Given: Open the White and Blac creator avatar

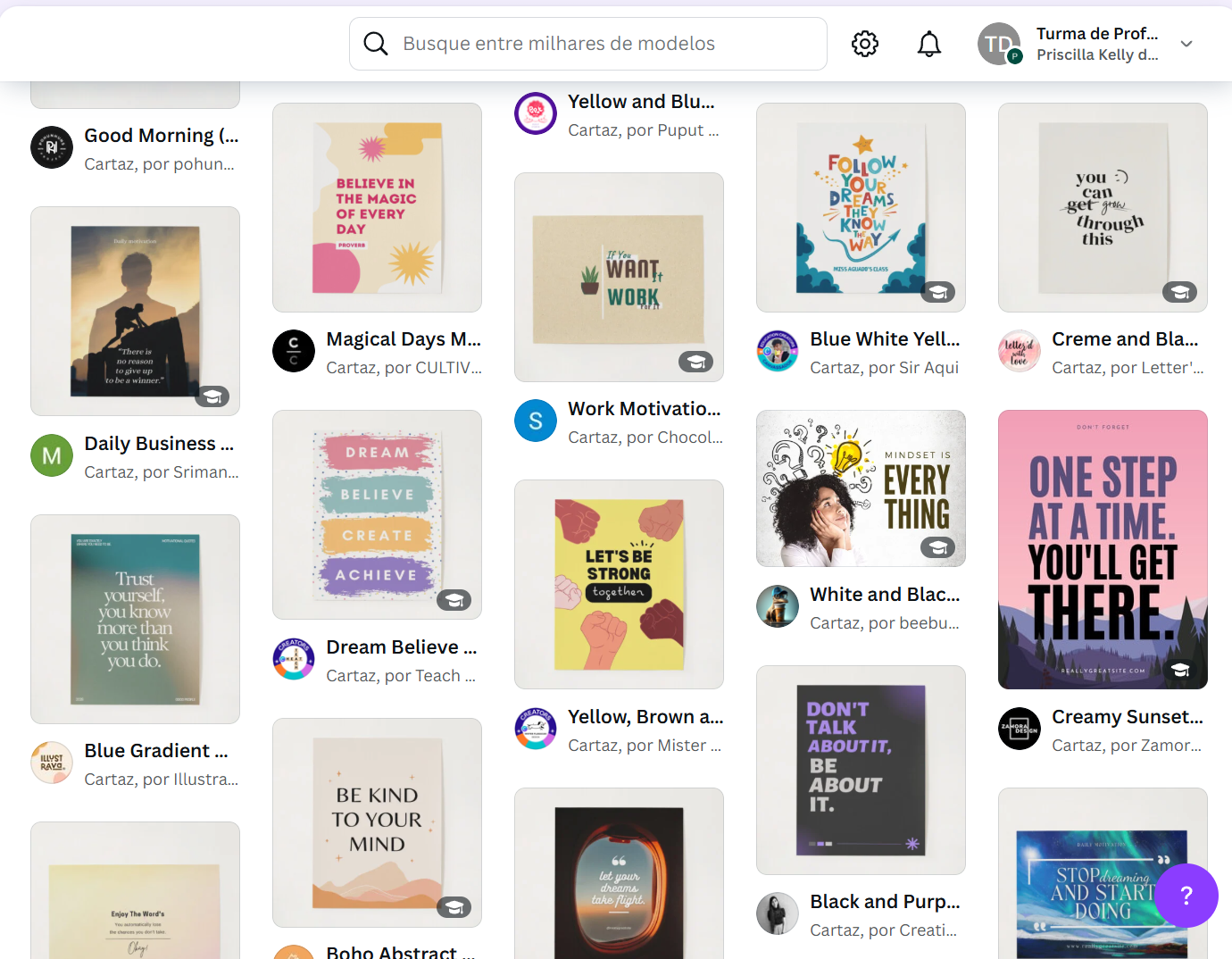Looking at the screenshot, I should [778, 606].
